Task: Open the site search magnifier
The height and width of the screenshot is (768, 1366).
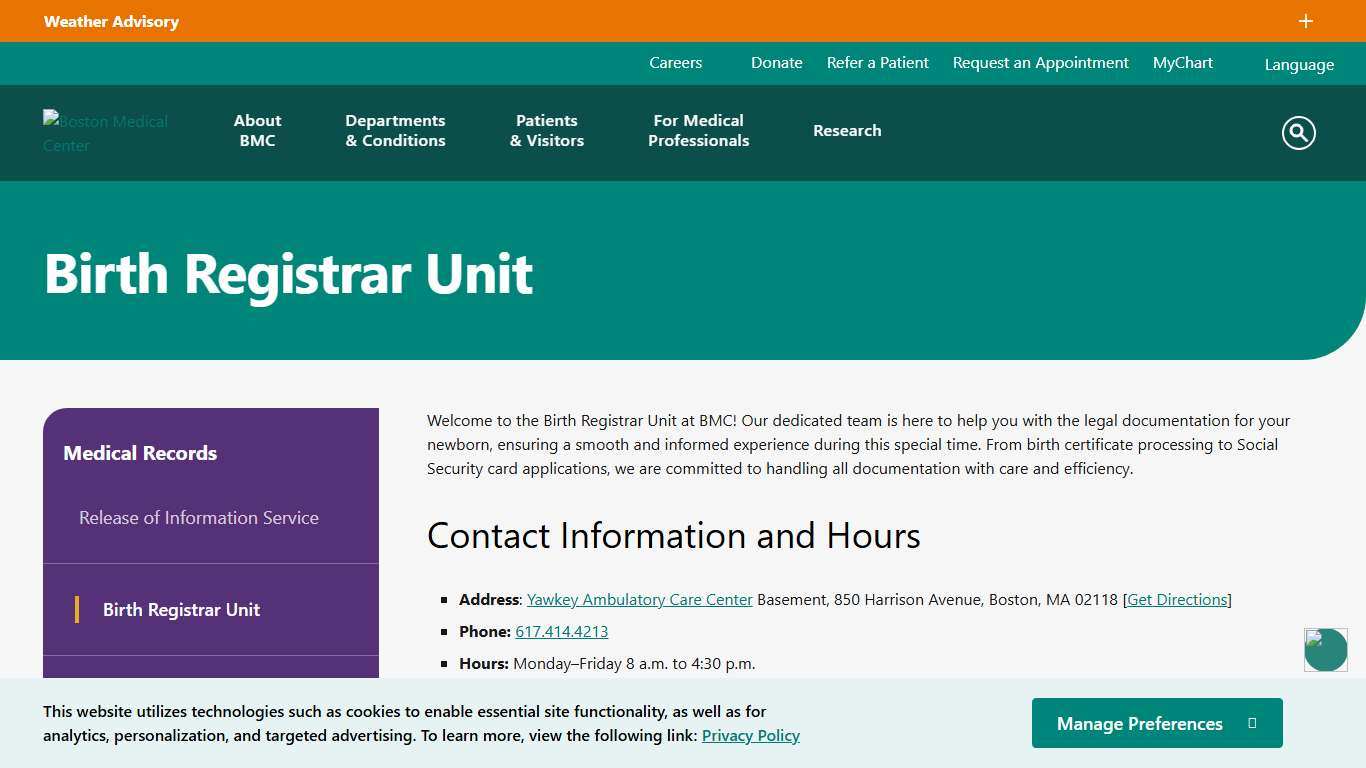Action: (x=1297, y=132)
